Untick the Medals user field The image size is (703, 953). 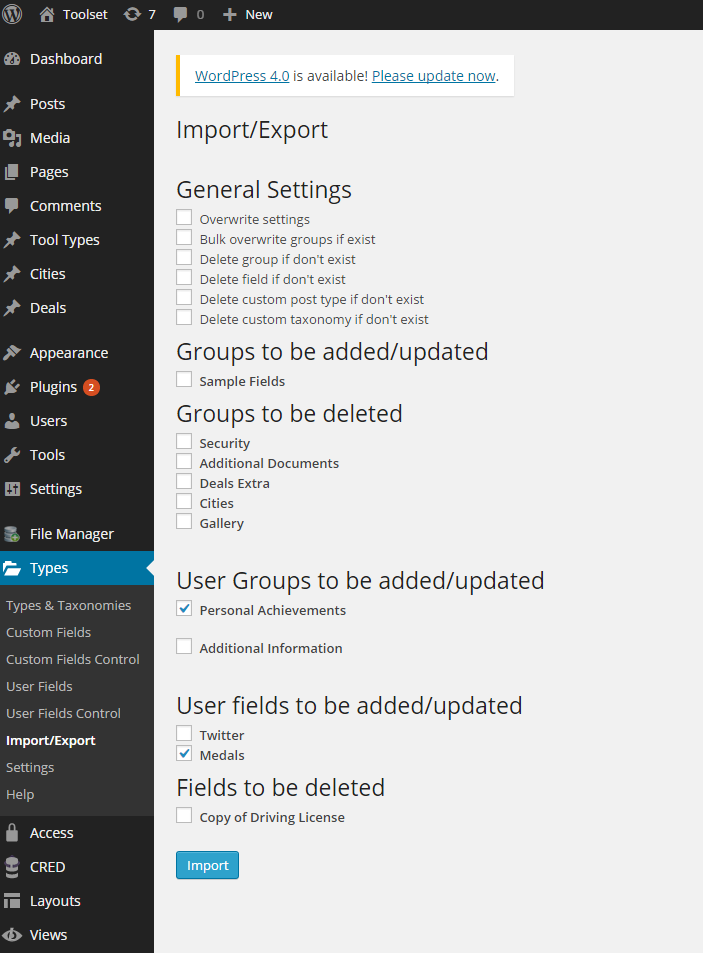point(184,754)
